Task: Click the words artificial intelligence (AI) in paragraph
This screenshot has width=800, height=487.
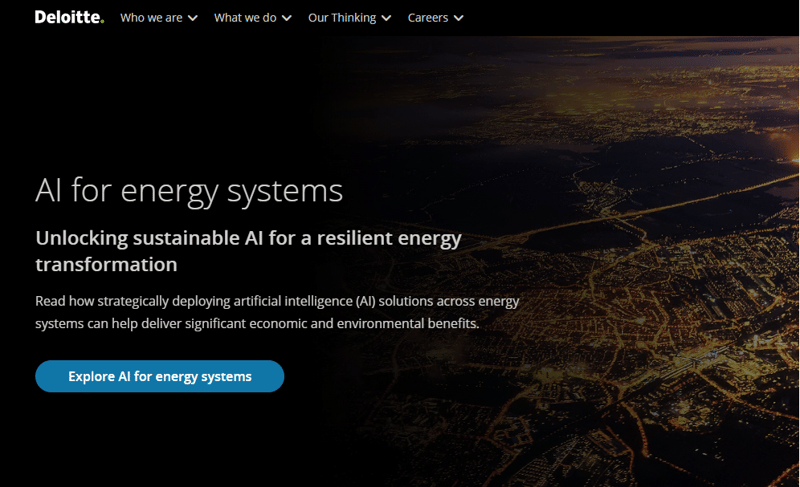Action: coord(302,301)
